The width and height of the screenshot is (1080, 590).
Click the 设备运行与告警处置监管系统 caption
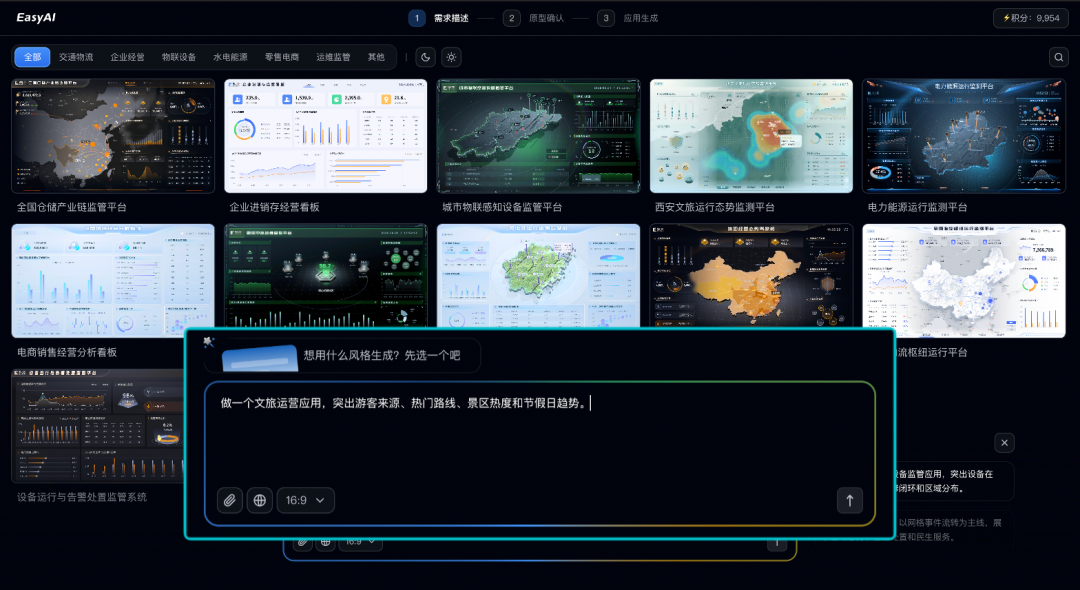point(82,497)
